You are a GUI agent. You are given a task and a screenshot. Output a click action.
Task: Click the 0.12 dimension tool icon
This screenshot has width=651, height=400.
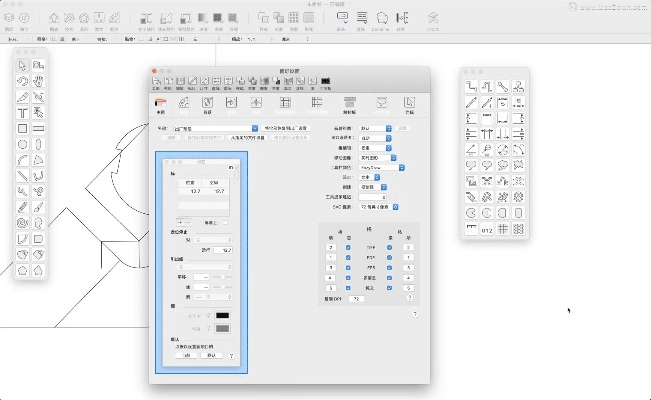coord(485,229)
